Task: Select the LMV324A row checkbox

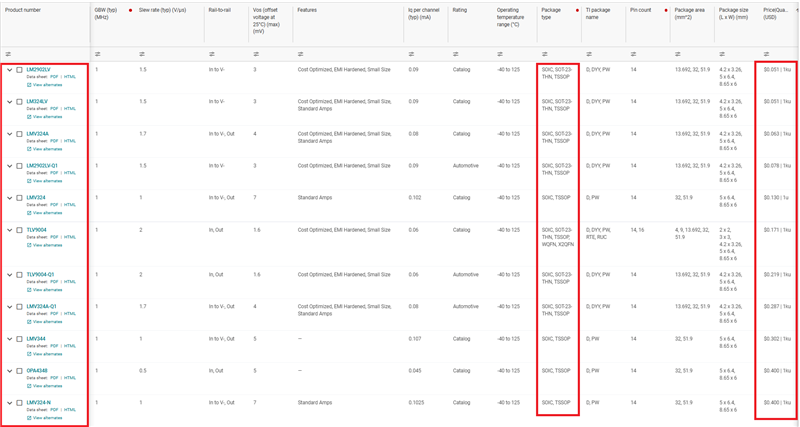Action: [19, 134]
